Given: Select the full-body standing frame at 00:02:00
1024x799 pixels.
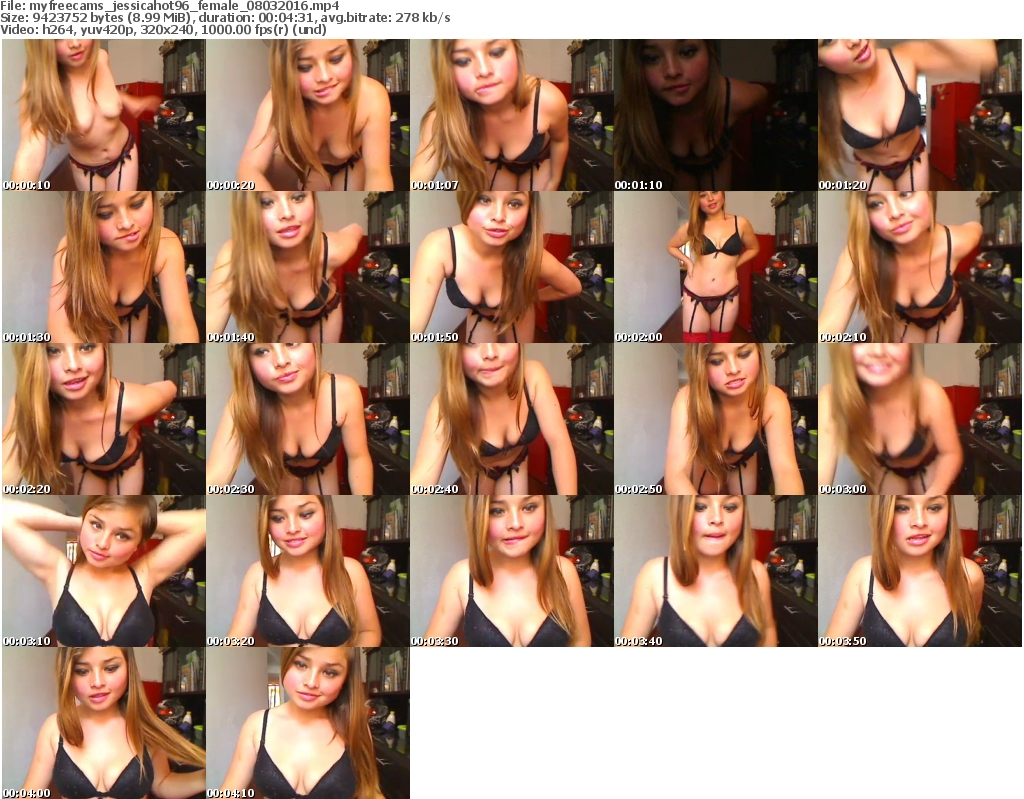Looking at the screenshot, I should pos(715,267).
